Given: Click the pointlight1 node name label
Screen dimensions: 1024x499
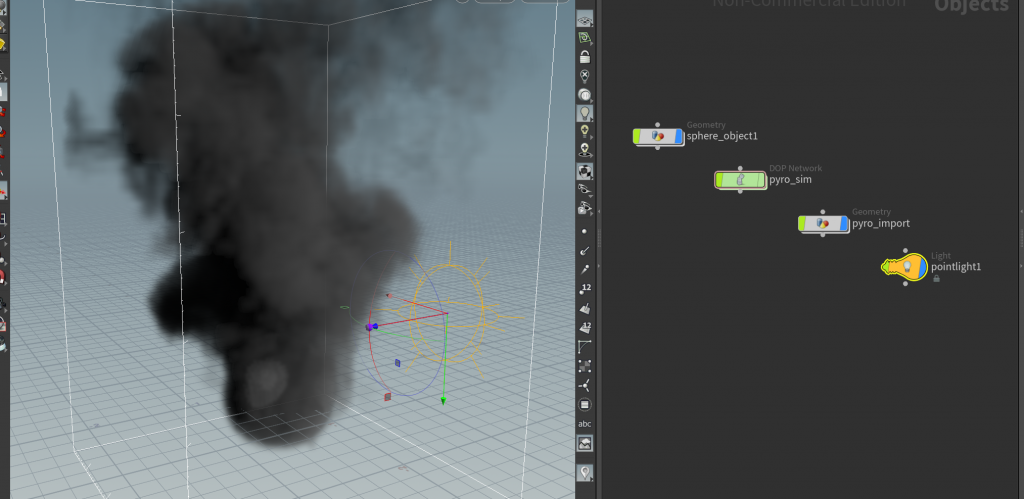Looking at the screenshot, I should (956, 266).
